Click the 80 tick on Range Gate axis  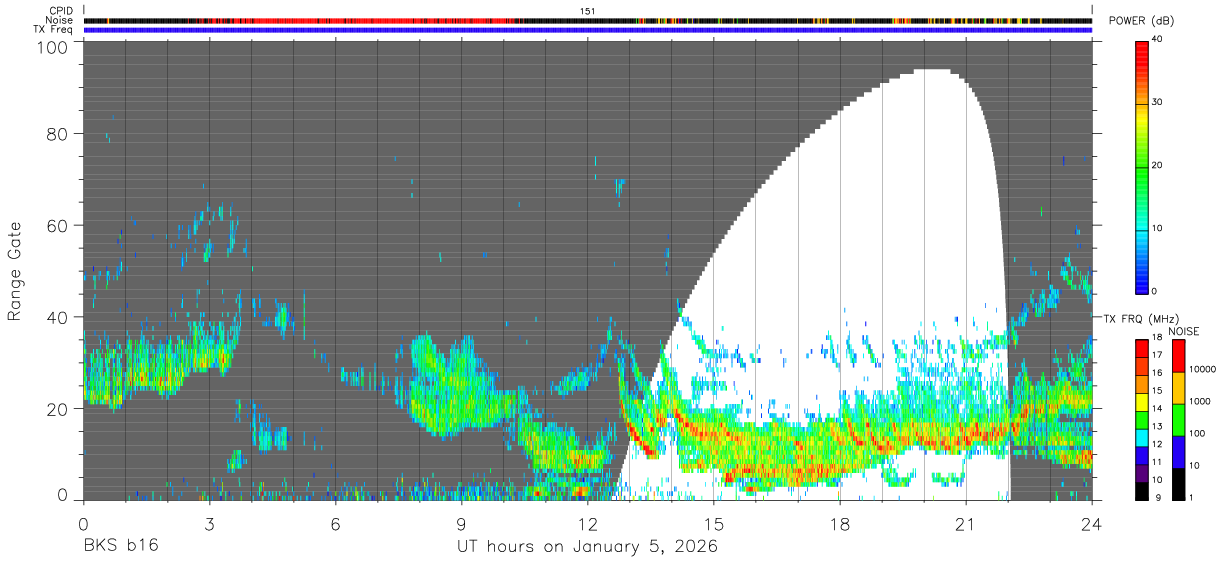click(x=56, y=135)
